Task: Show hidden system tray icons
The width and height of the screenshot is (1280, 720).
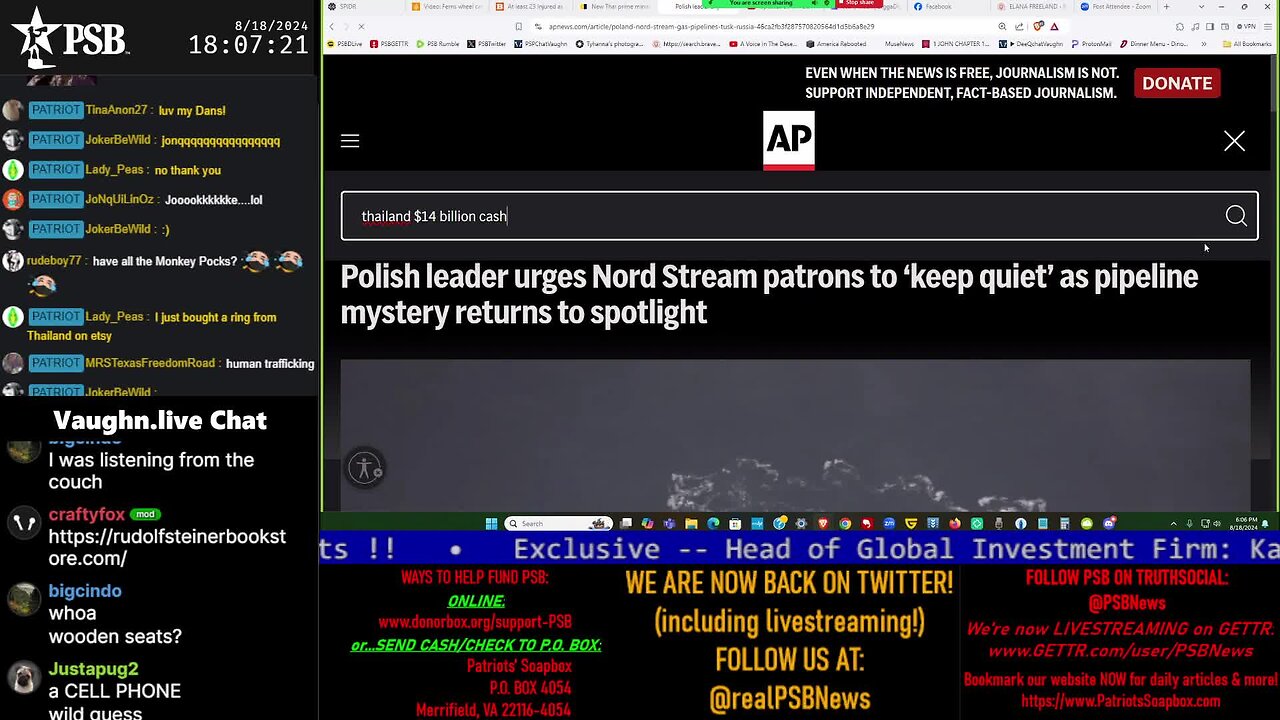Action: (x=1173, y=523)
